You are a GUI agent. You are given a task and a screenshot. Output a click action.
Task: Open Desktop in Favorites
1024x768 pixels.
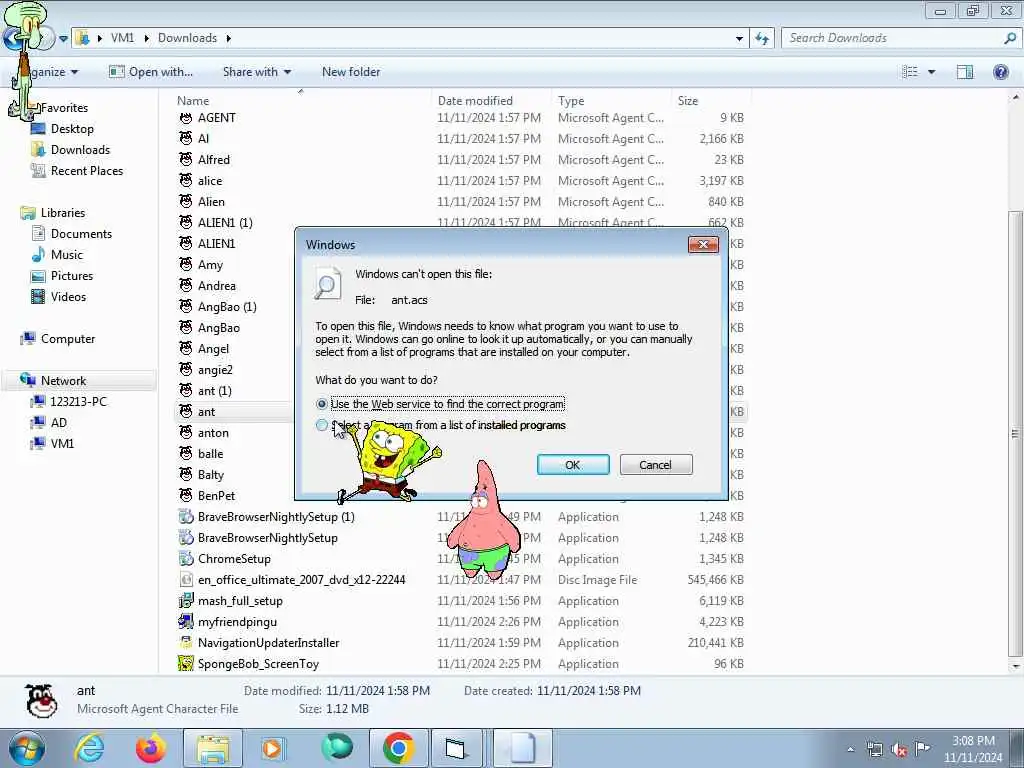[x=72, y=129]
